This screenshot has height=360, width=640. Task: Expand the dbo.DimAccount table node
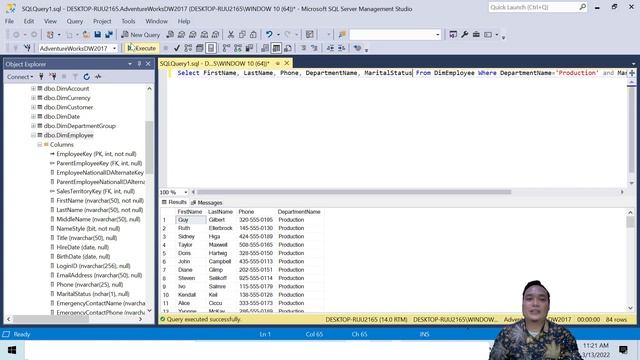[33, 88]
